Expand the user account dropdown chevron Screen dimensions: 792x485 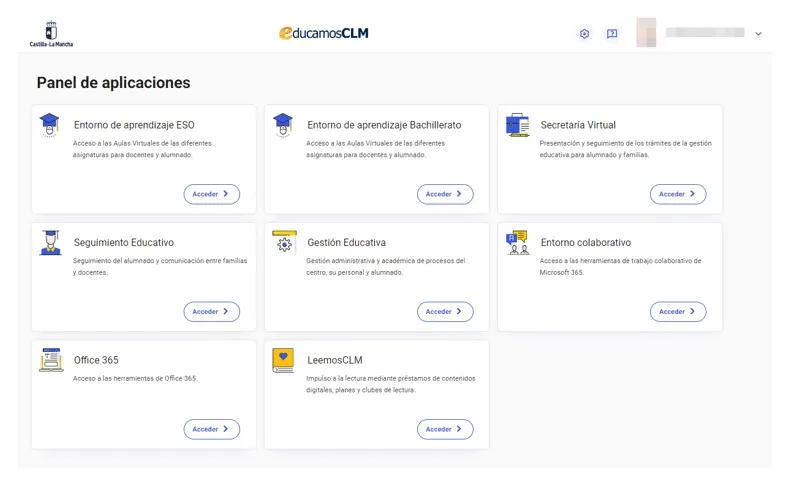(x=758, y=34)
